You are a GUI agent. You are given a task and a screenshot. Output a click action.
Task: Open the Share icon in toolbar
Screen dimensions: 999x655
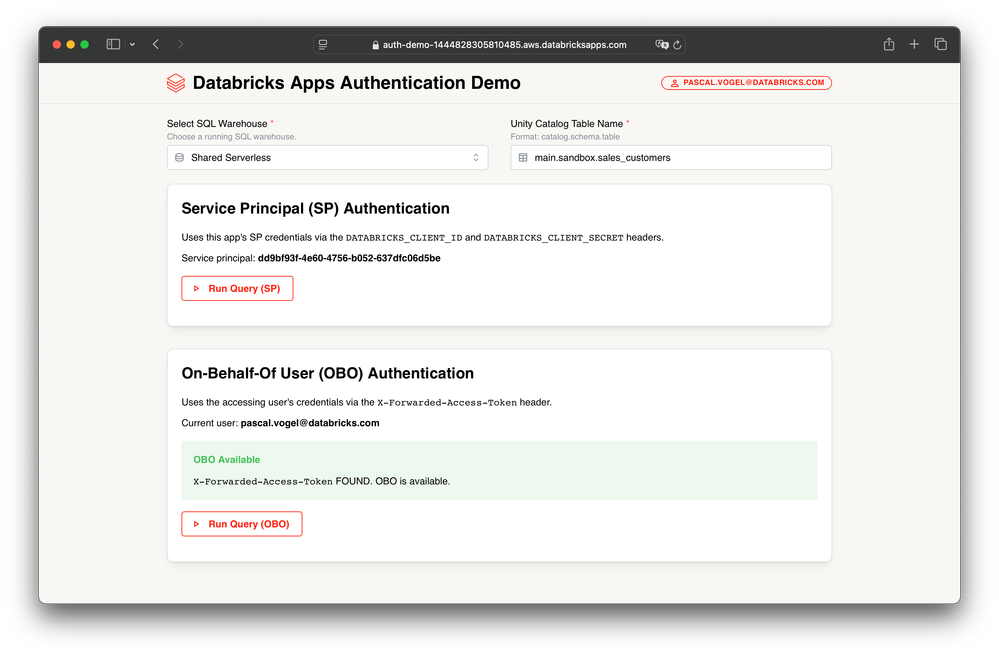point(889,44)
